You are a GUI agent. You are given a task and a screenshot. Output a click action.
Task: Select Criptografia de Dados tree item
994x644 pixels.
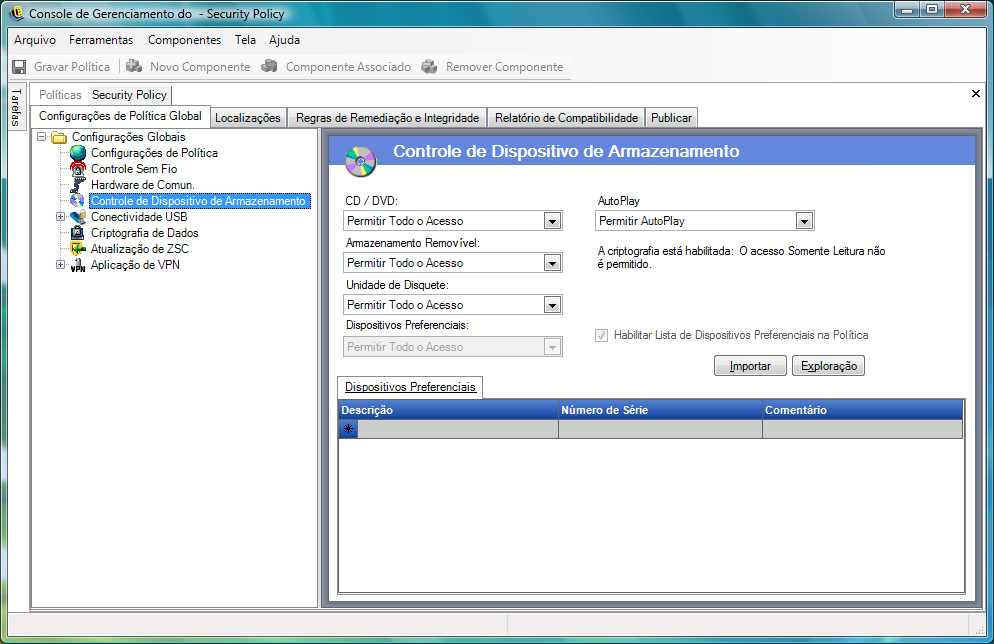coord(145,233)
